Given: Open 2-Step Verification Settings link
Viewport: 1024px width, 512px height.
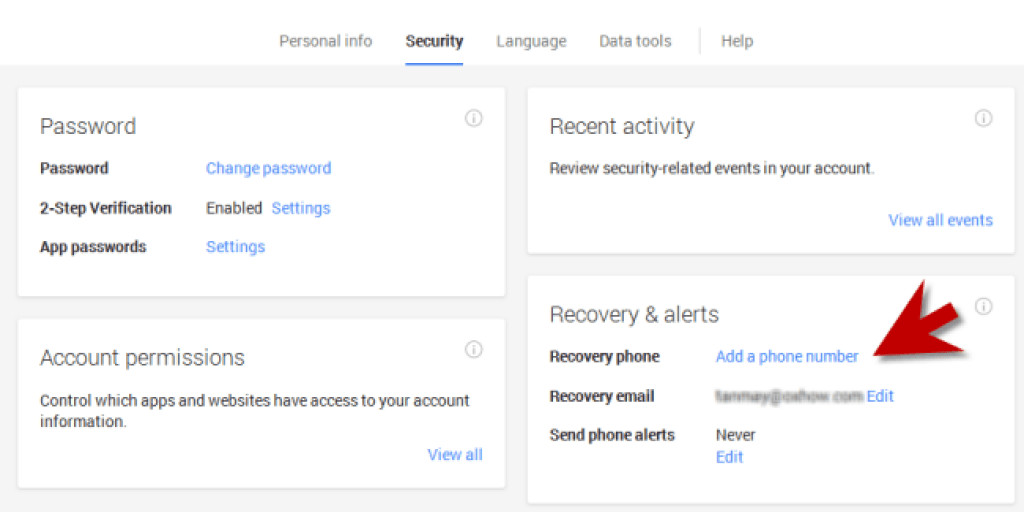Looking at the screenshot, I should point(301,208).
